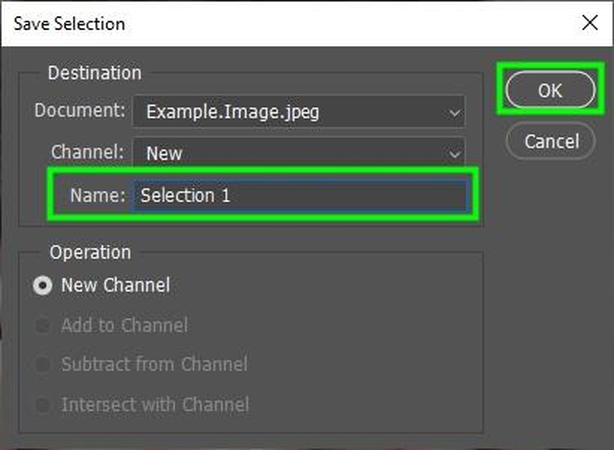Open the Document dropdown showing Example.Image.jpeg

300,111
